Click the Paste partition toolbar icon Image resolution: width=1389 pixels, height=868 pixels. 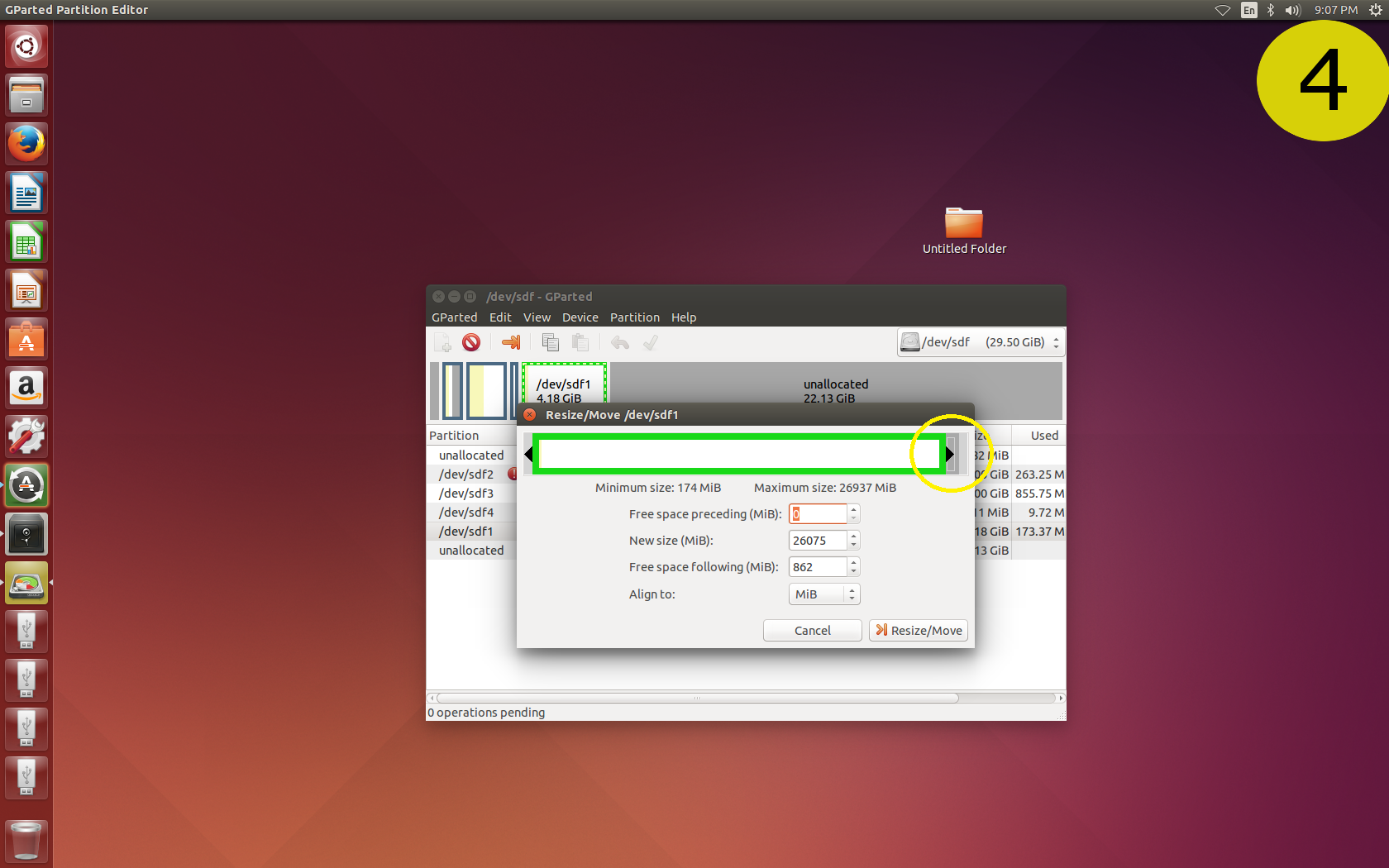(580, 342)
